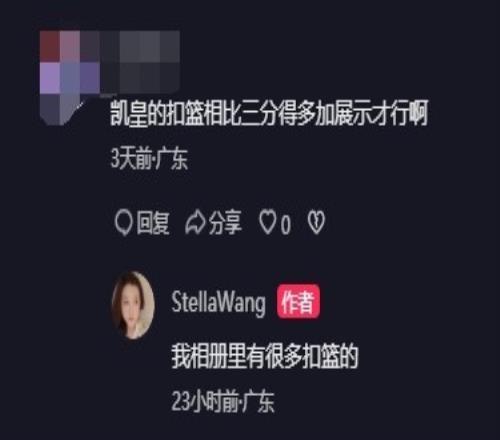Select the comment about 凯皇的扣篮
The height and width of the screenshot is (440, 500).
(x=269, y=113)
